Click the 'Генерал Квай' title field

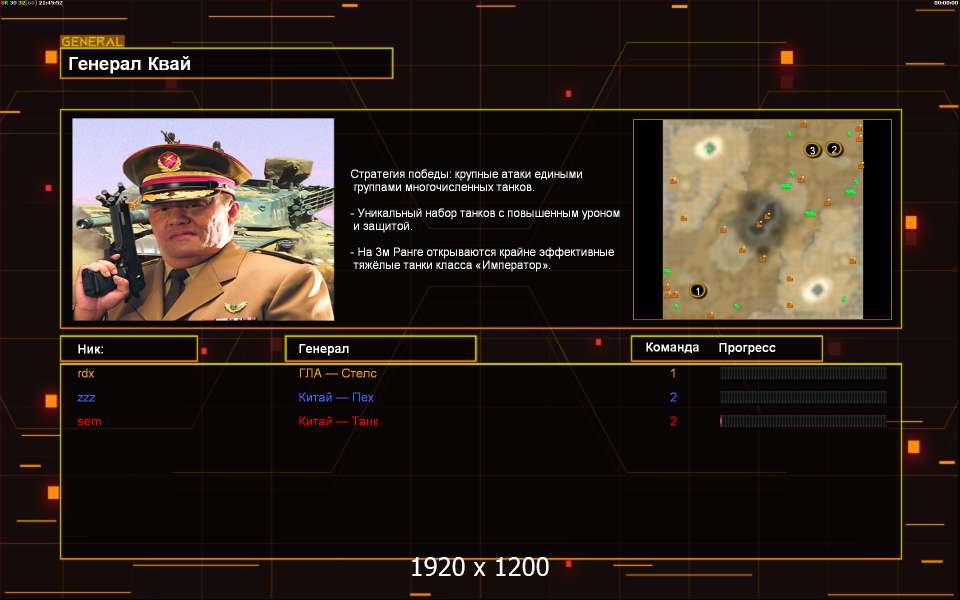click(227, 64)
